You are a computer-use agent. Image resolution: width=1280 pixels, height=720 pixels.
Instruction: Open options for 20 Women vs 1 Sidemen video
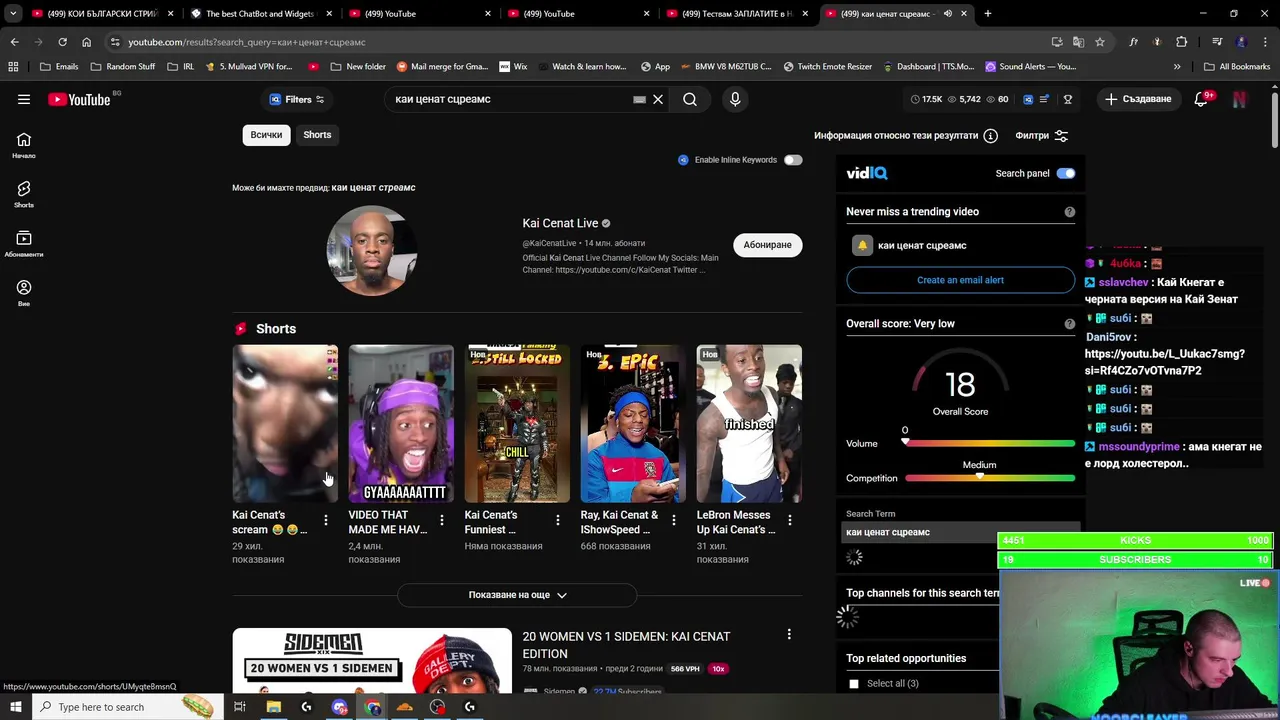(x=789, y=634)
